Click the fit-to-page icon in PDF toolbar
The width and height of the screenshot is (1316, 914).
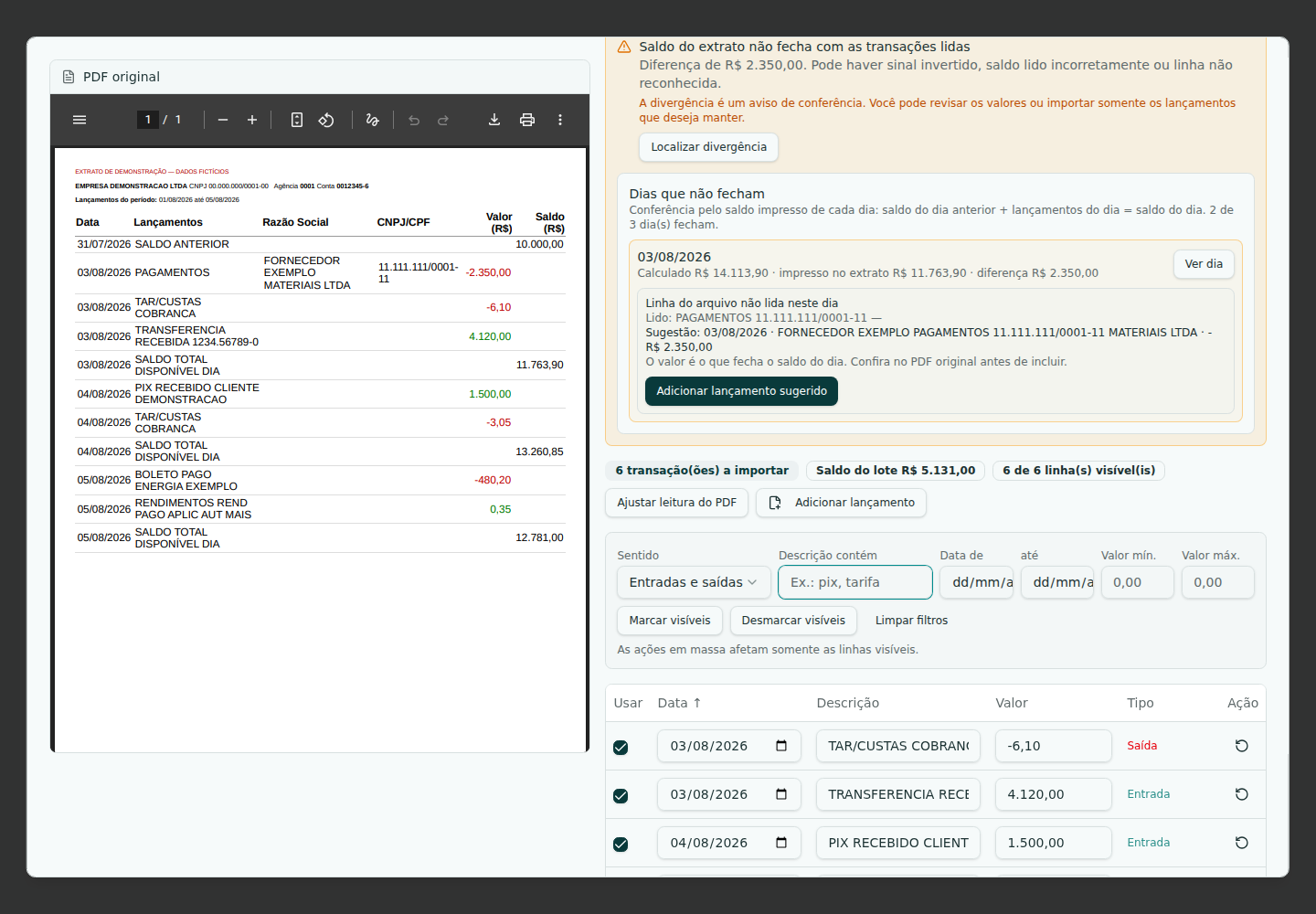297,120
